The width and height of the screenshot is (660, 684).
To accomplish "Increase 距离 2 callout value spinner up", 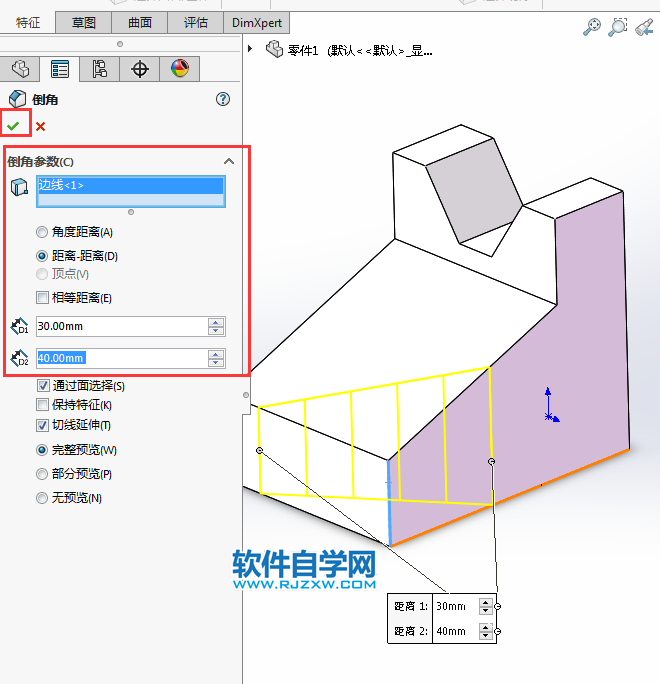I will click(486, 627).
